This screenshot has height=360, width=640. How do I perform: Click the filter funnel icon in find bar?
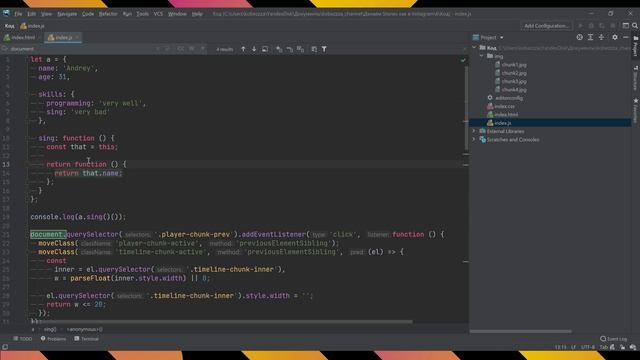point(324,49)
